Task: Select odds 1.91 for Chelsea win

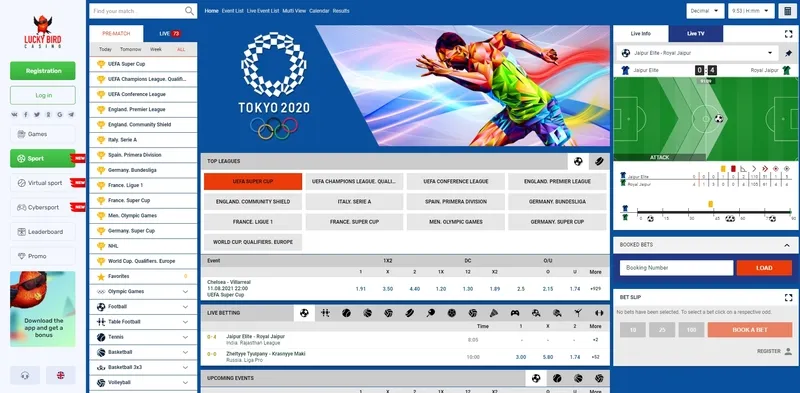Action: click(361, 289)
